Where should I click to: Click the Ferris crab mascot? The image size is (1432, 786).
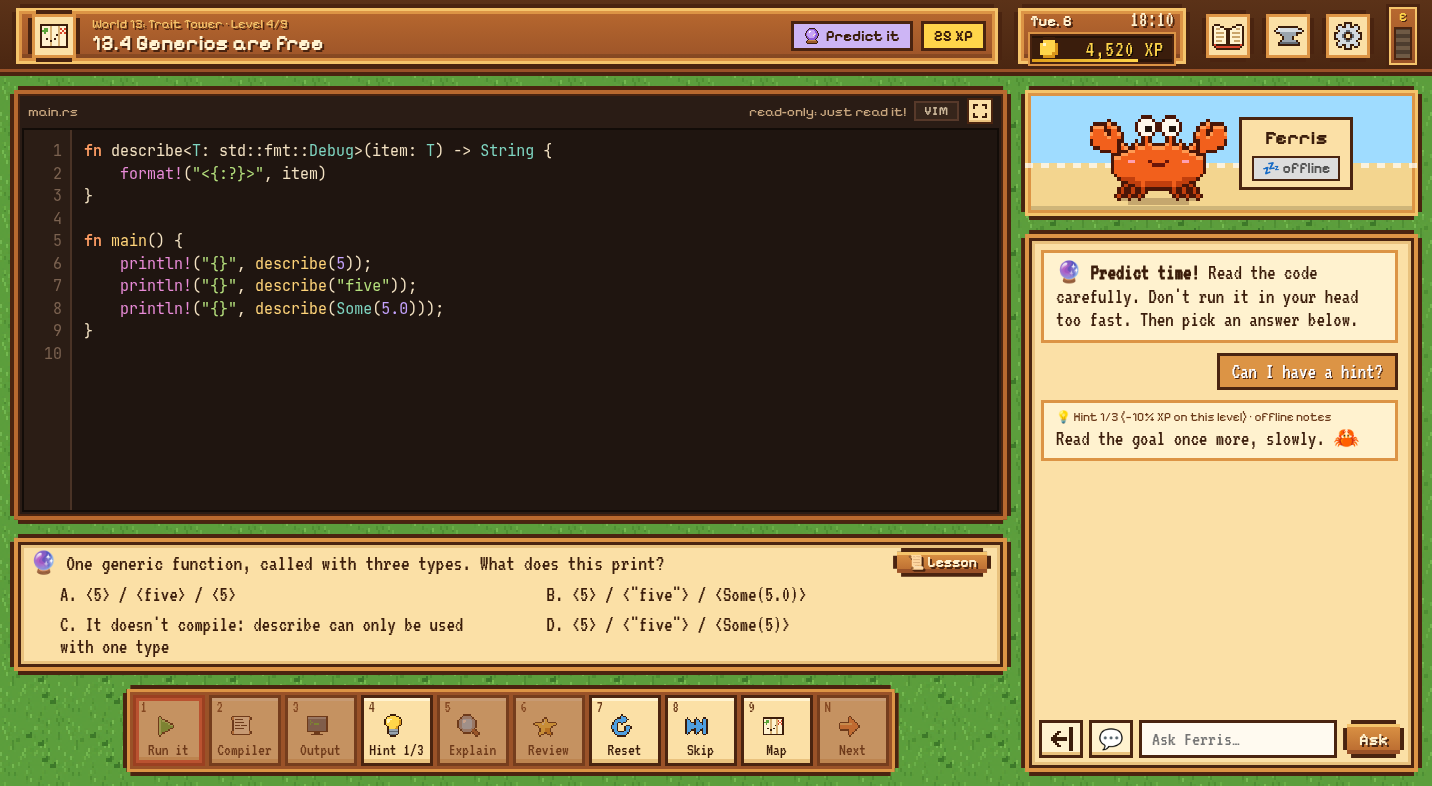click(x=1157, y=158)
